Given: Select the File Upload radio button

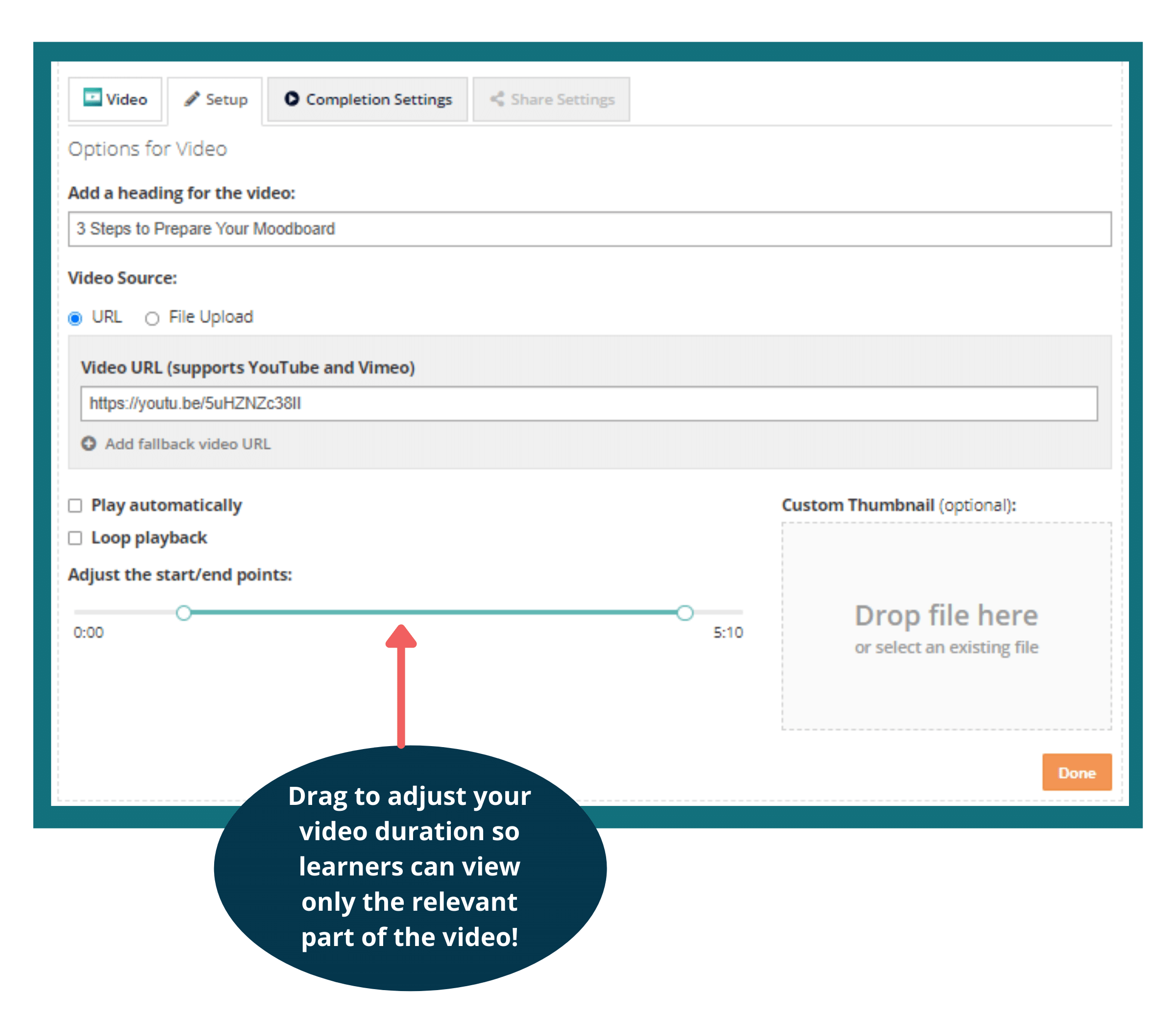Looking at the screenshot, I should coord(152,318).
